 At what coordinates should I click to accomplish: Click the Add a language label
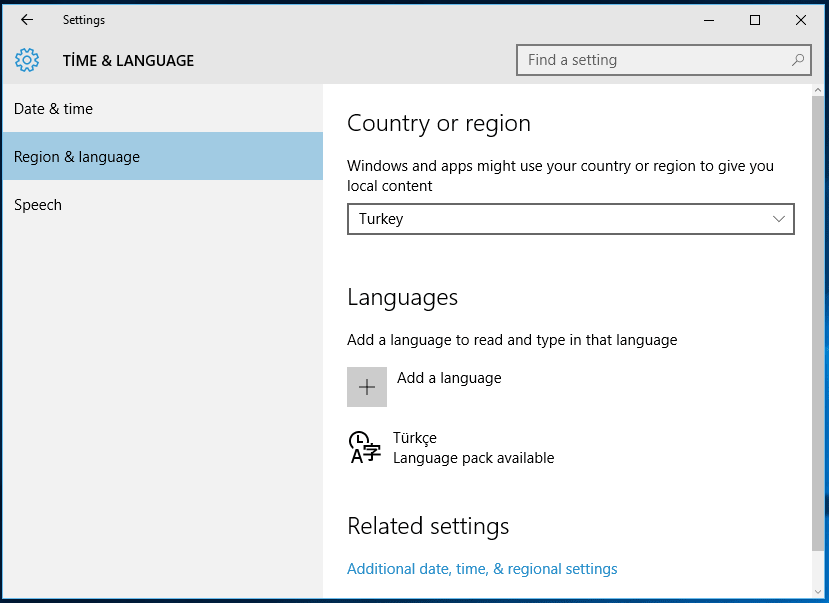click(x=449, y=378)
